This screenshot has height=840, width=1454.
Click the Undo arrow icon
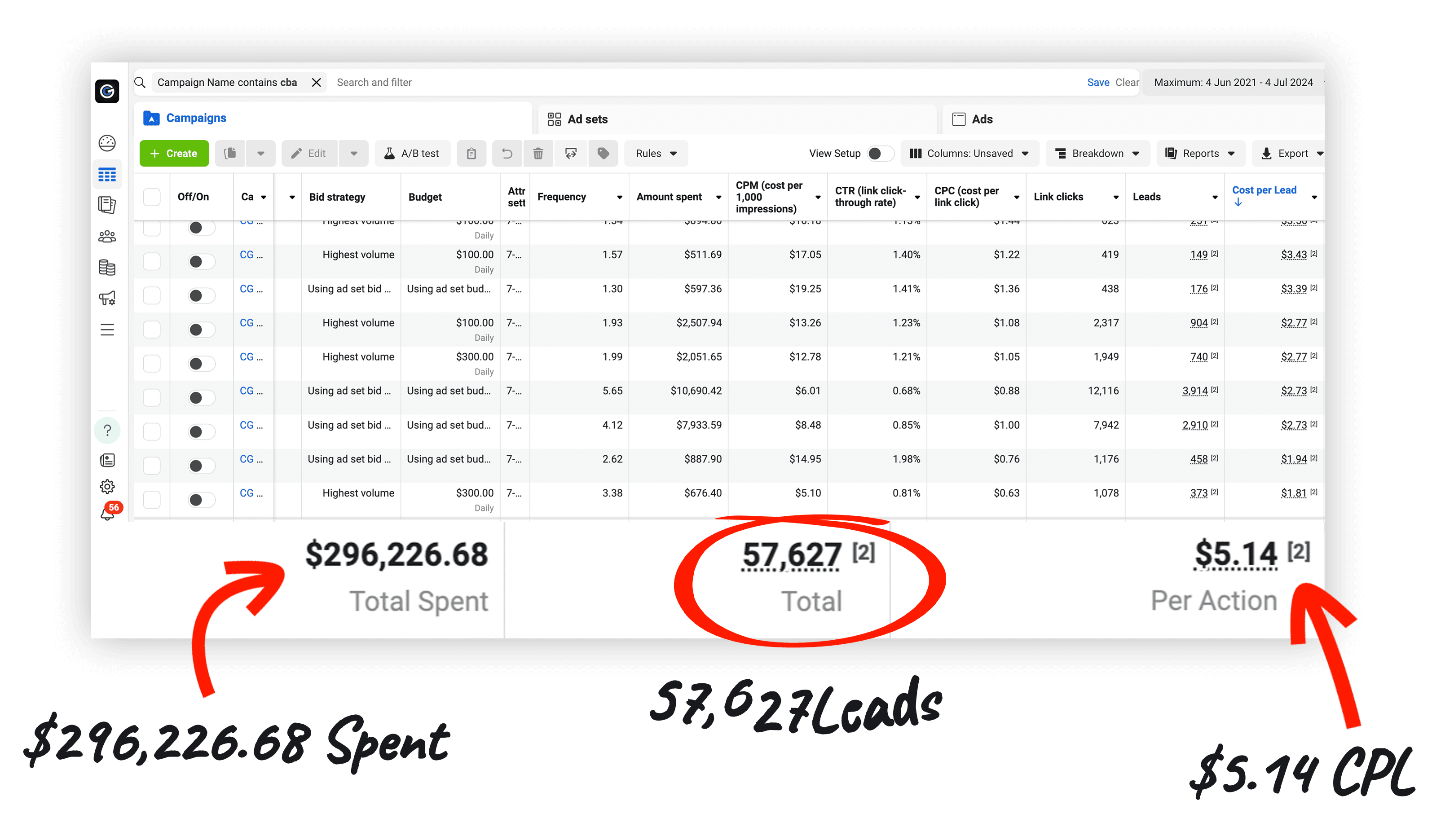coord(507,154)
